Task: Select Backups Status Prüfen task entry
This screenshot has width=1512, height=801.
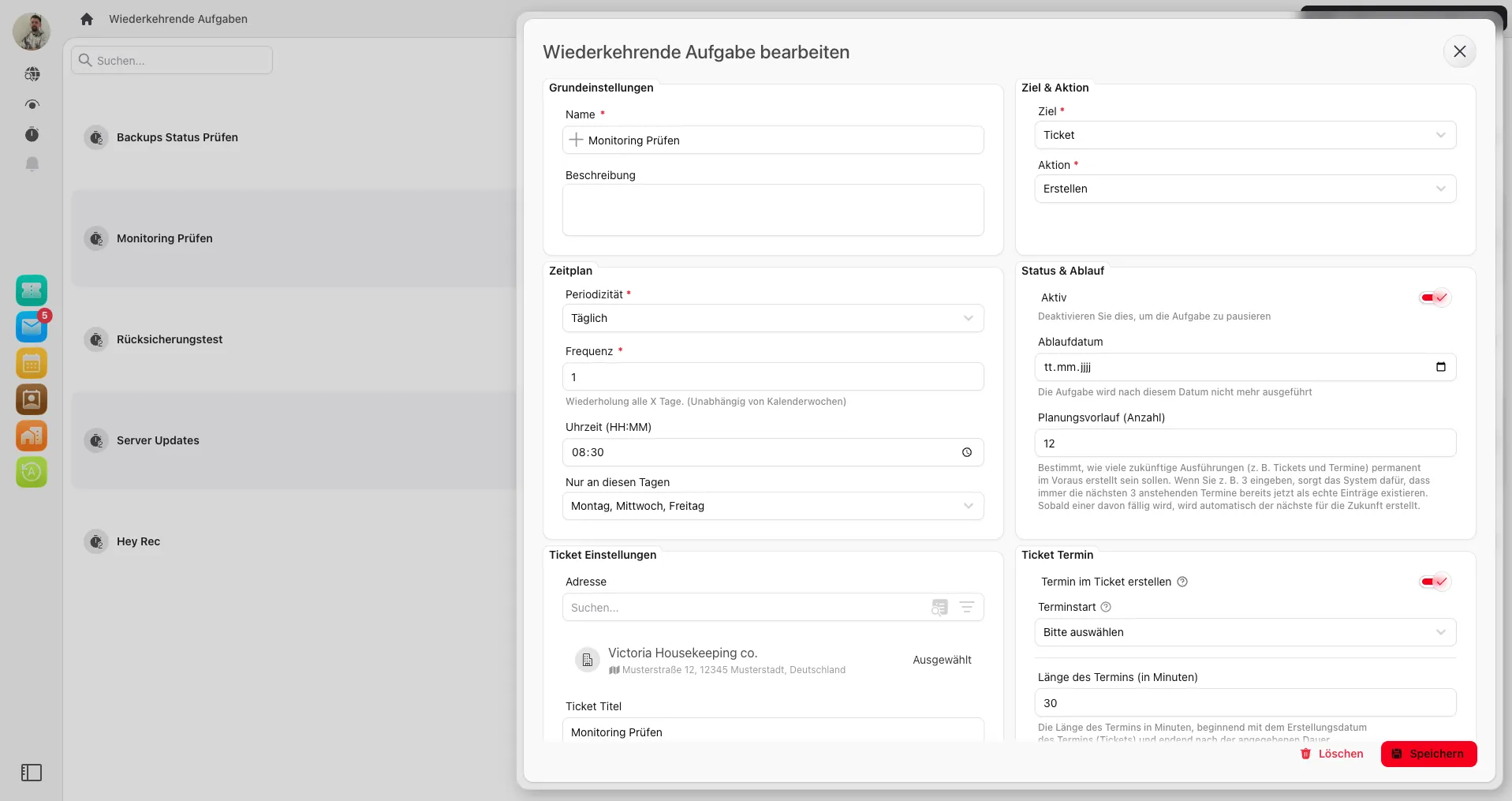Action: tap(177, 137)
